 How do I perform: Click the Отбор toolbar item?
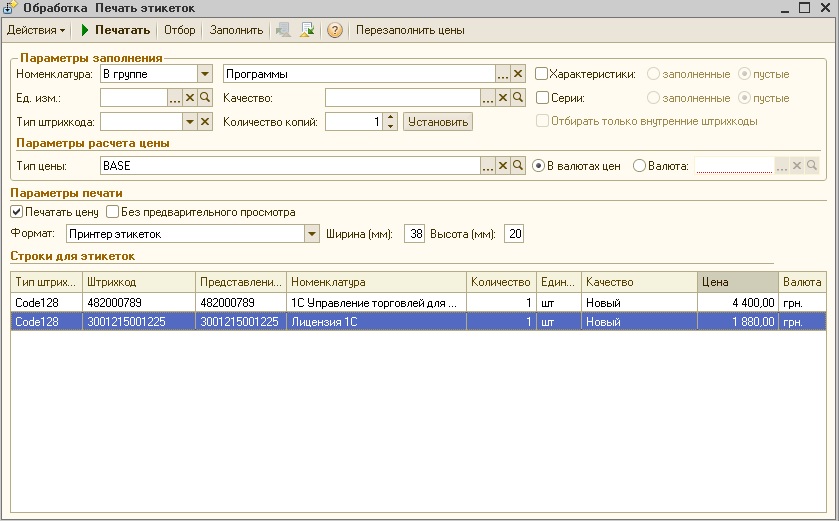click(180, 30)
